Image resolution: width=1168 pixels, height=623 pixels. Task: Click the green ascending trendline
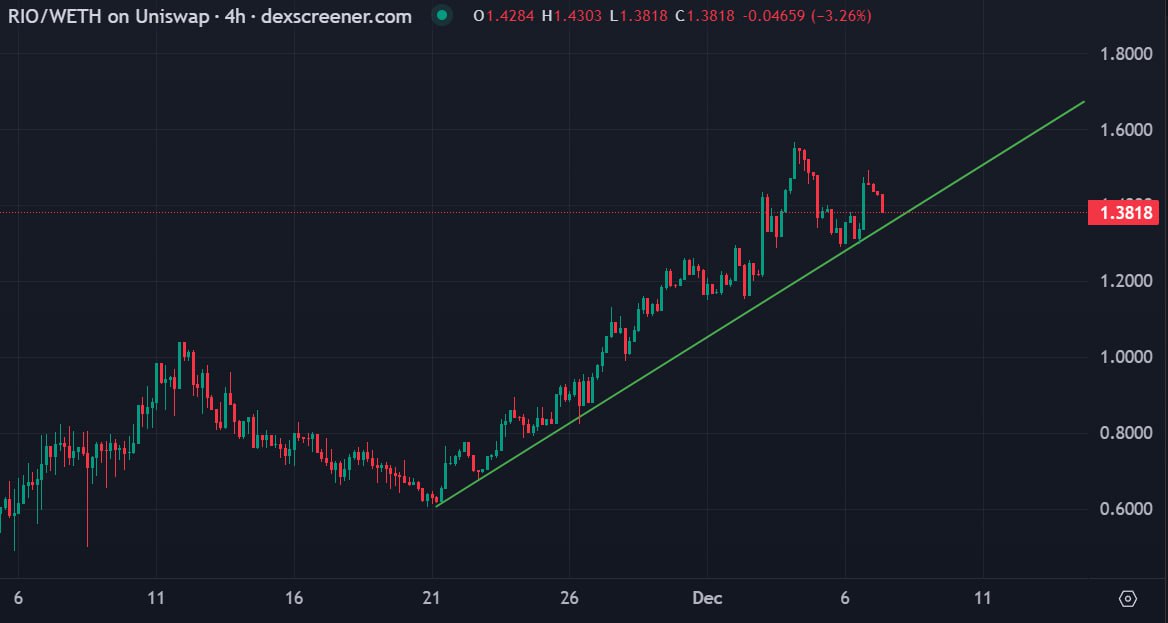[x=760, y=304]
